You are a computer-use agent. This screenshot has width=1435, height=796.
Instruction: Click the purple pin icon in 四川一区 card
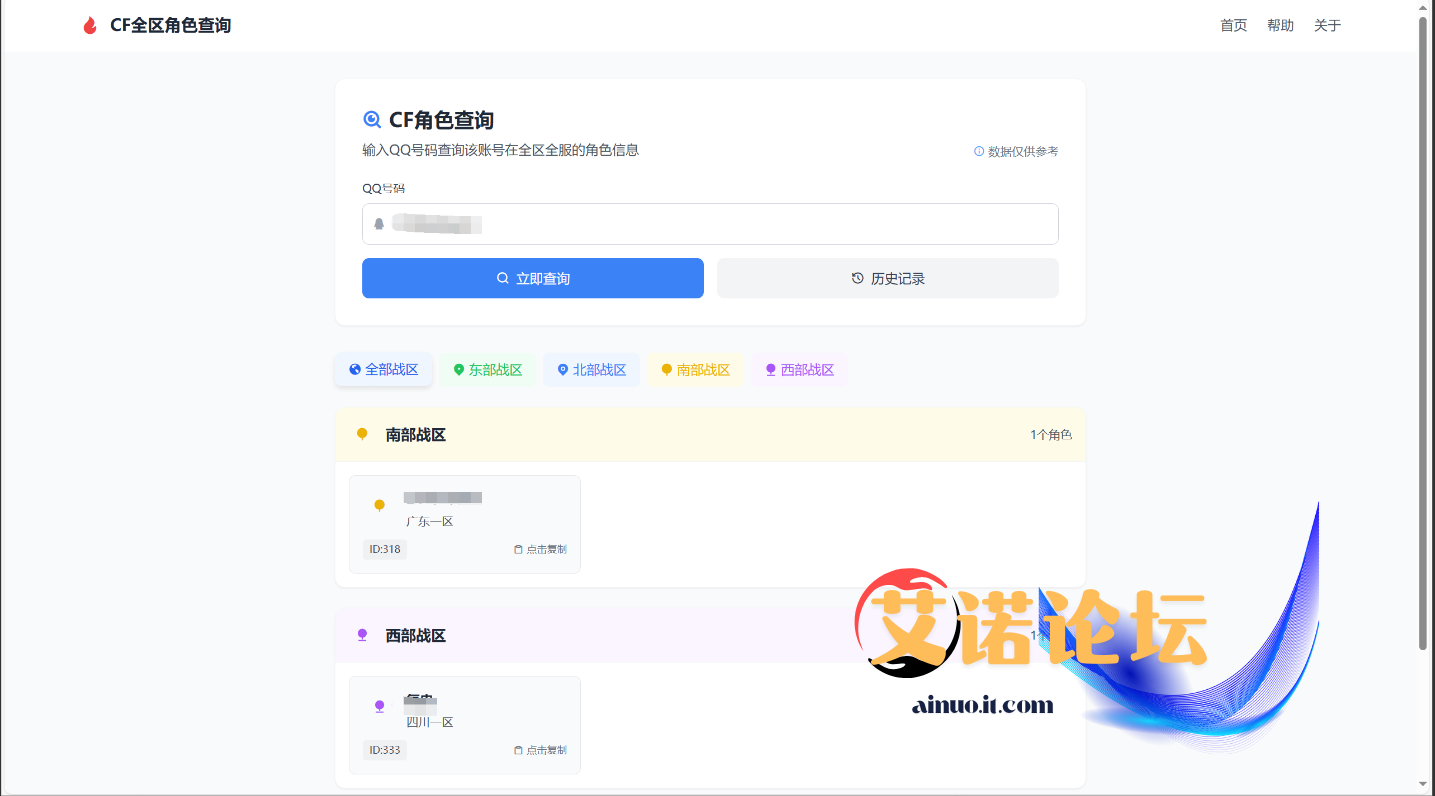pyautogui.click(x=379, y=707)
